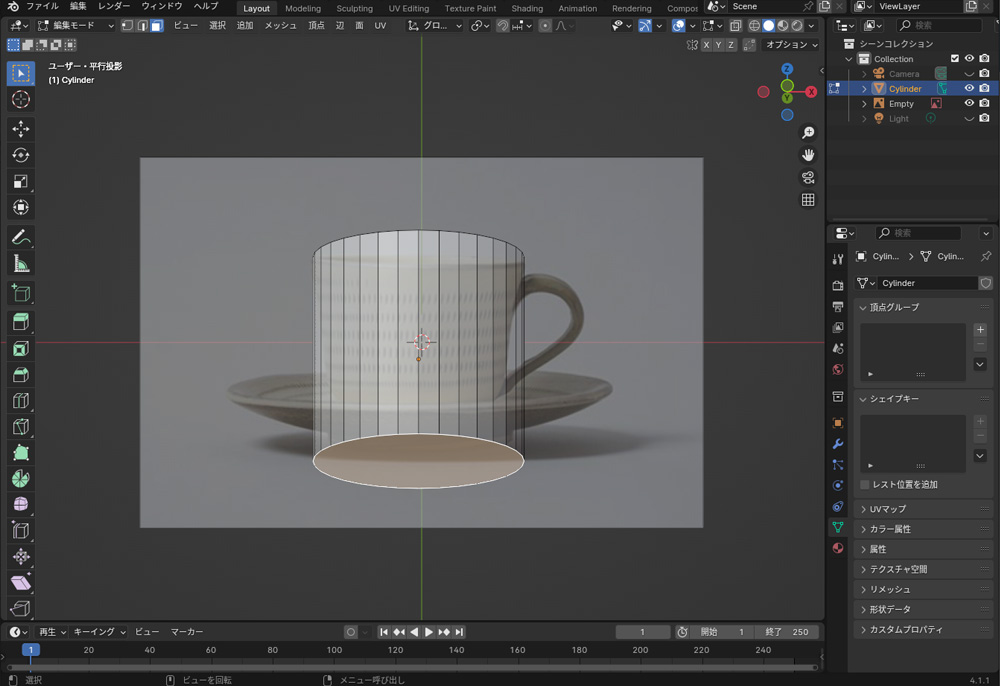Activate the Annotate pencil tool
The height and width of the screenshot is (686, 1000).
point(20,238)
